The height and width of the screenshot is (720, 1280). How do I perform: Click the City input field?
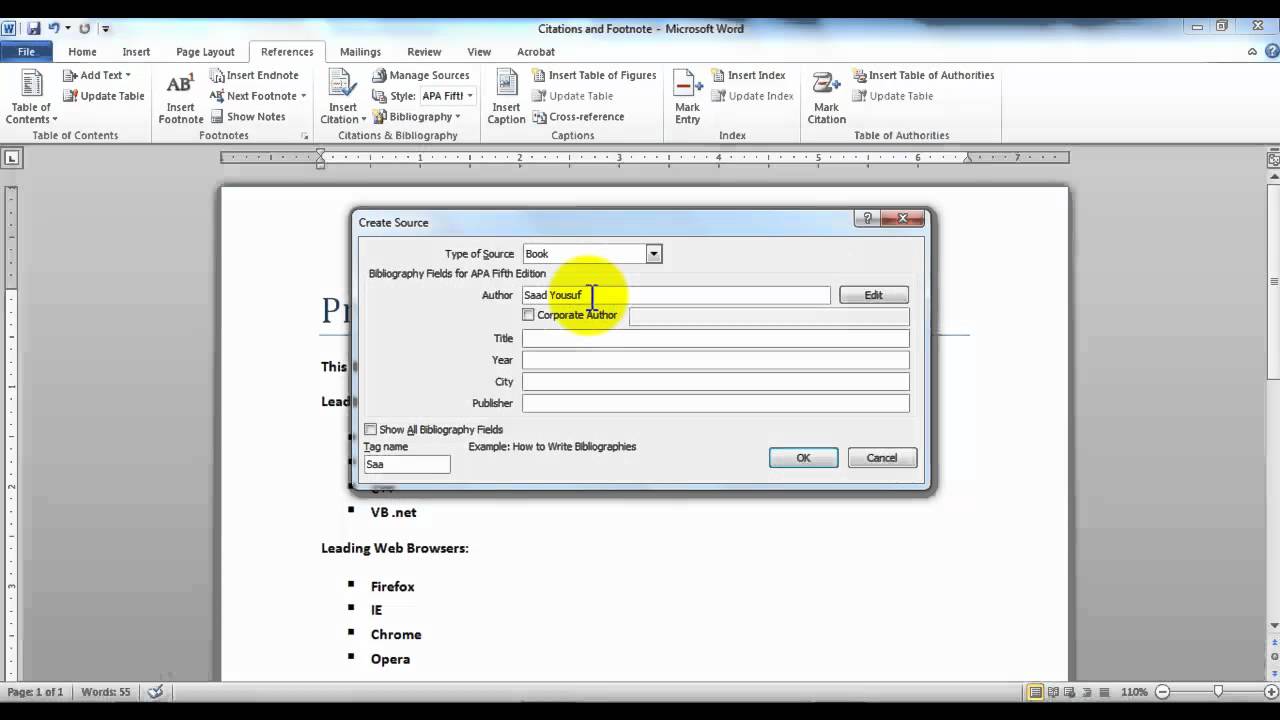716,382
